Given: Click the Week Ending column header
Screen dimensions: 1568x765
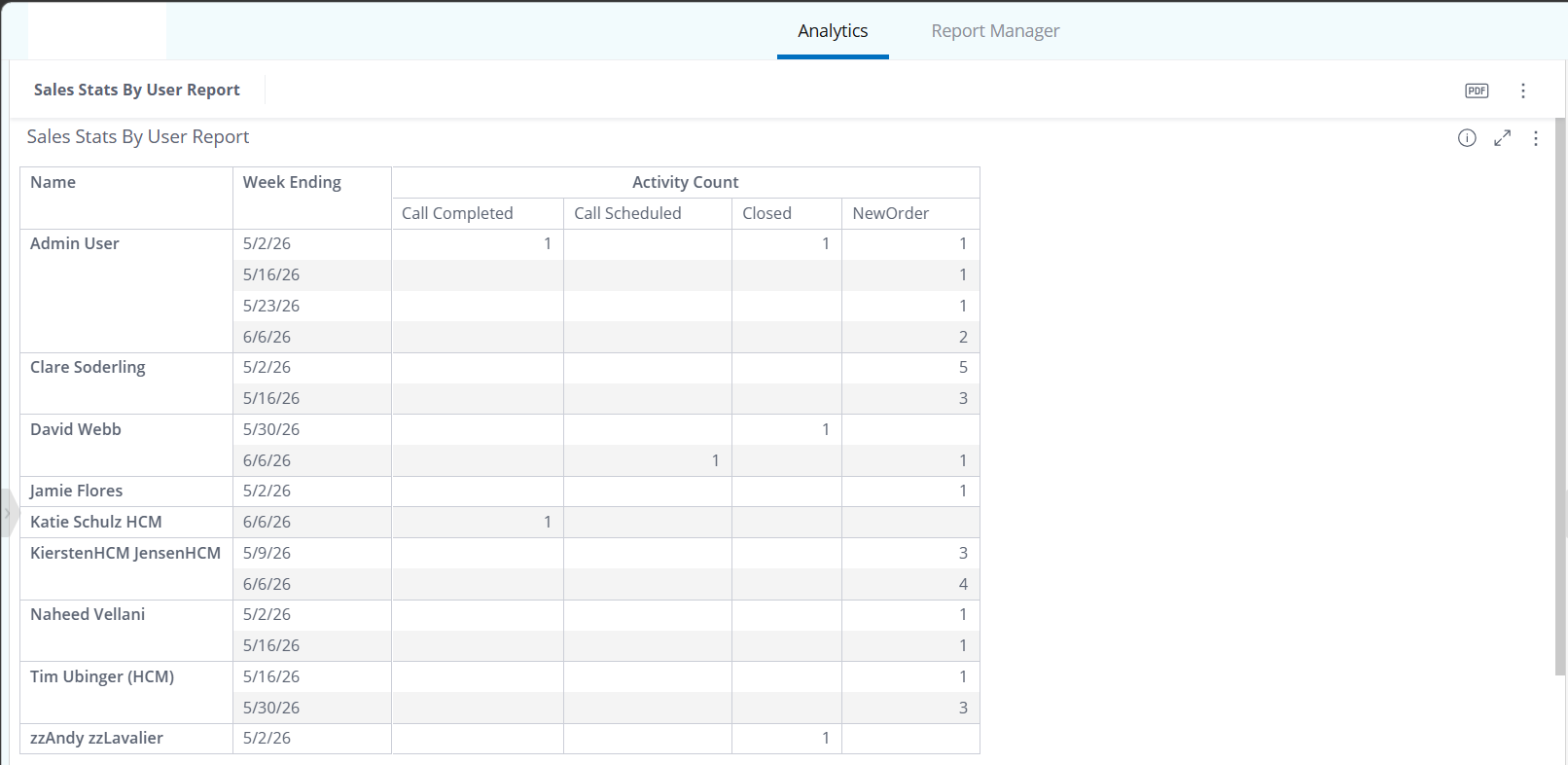Looking at the screenshot, I should click(312, 198).
